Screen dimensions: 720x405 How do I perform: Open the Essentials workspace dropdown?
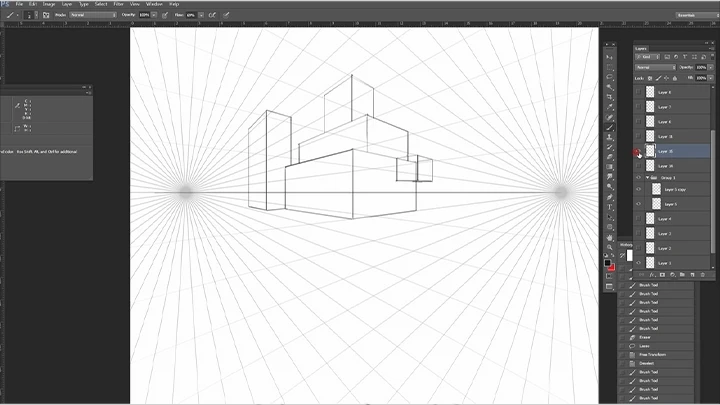pos(697,15)
